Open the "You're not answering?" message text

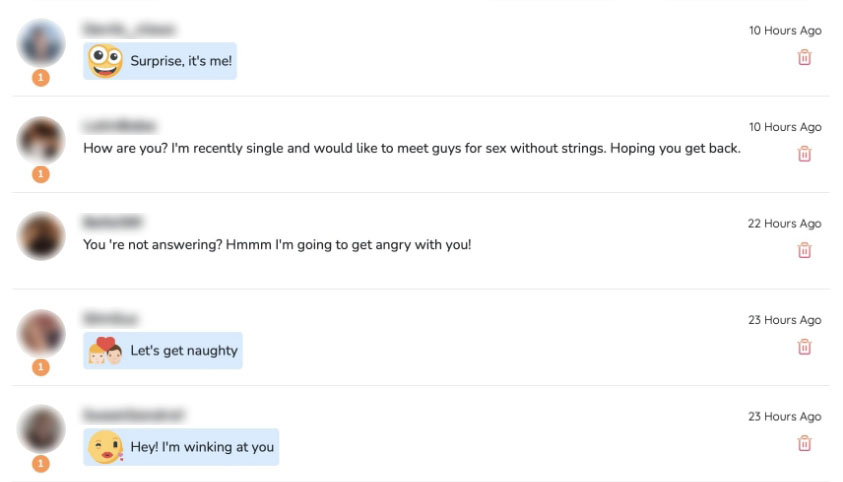coord(277,244)
